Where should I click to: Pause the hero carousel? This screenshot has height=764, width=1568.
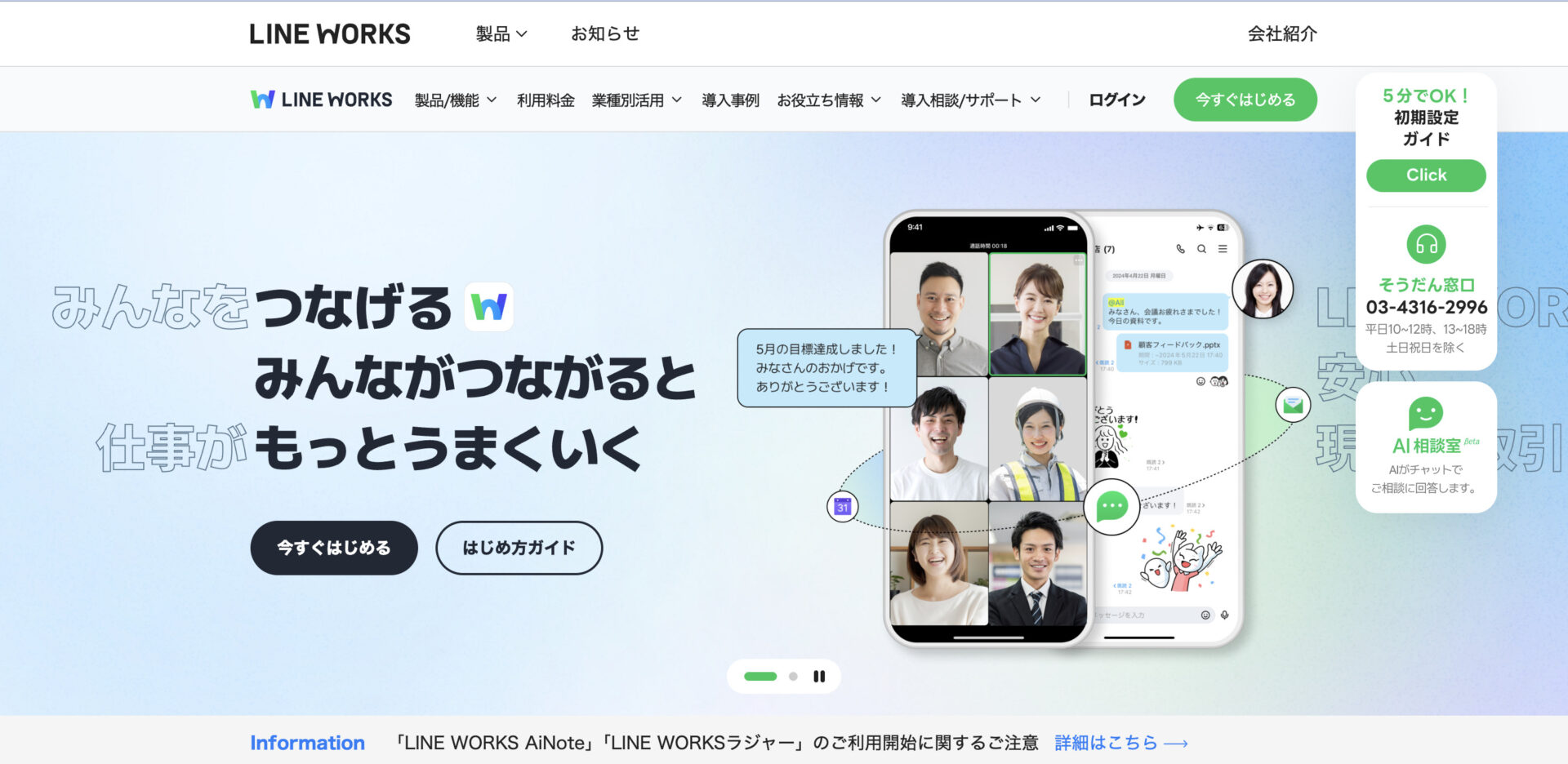click(819, 676)
